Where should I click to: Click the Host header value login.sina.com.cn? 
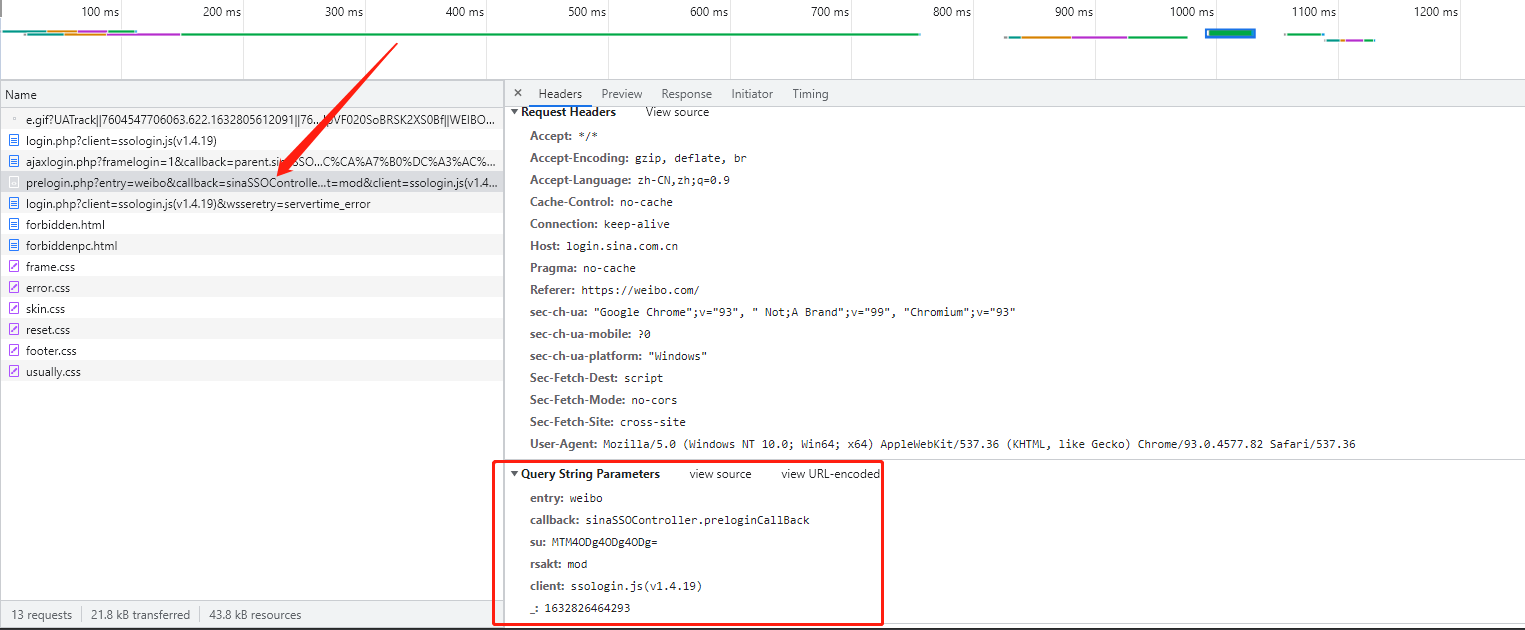click(x=621, y=246)
